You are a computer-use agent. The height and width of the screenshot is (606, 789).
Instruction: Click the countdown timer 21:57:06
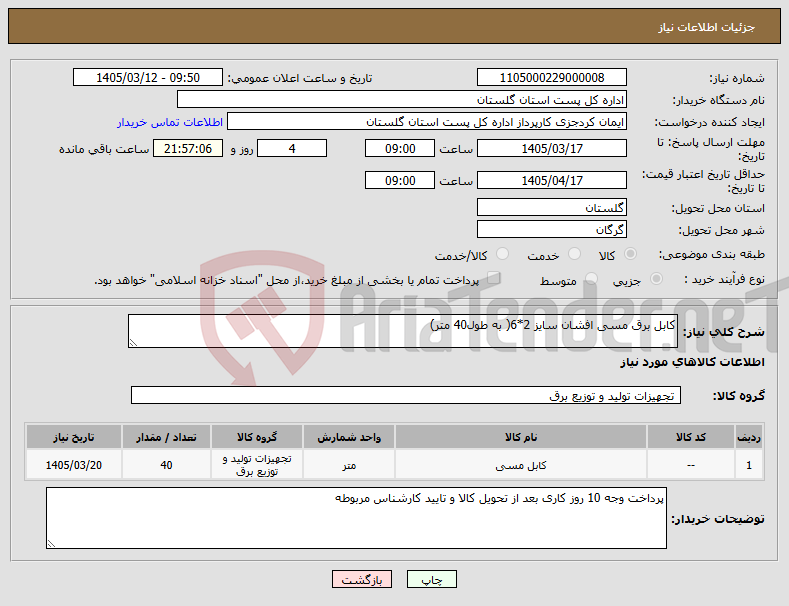188,148
